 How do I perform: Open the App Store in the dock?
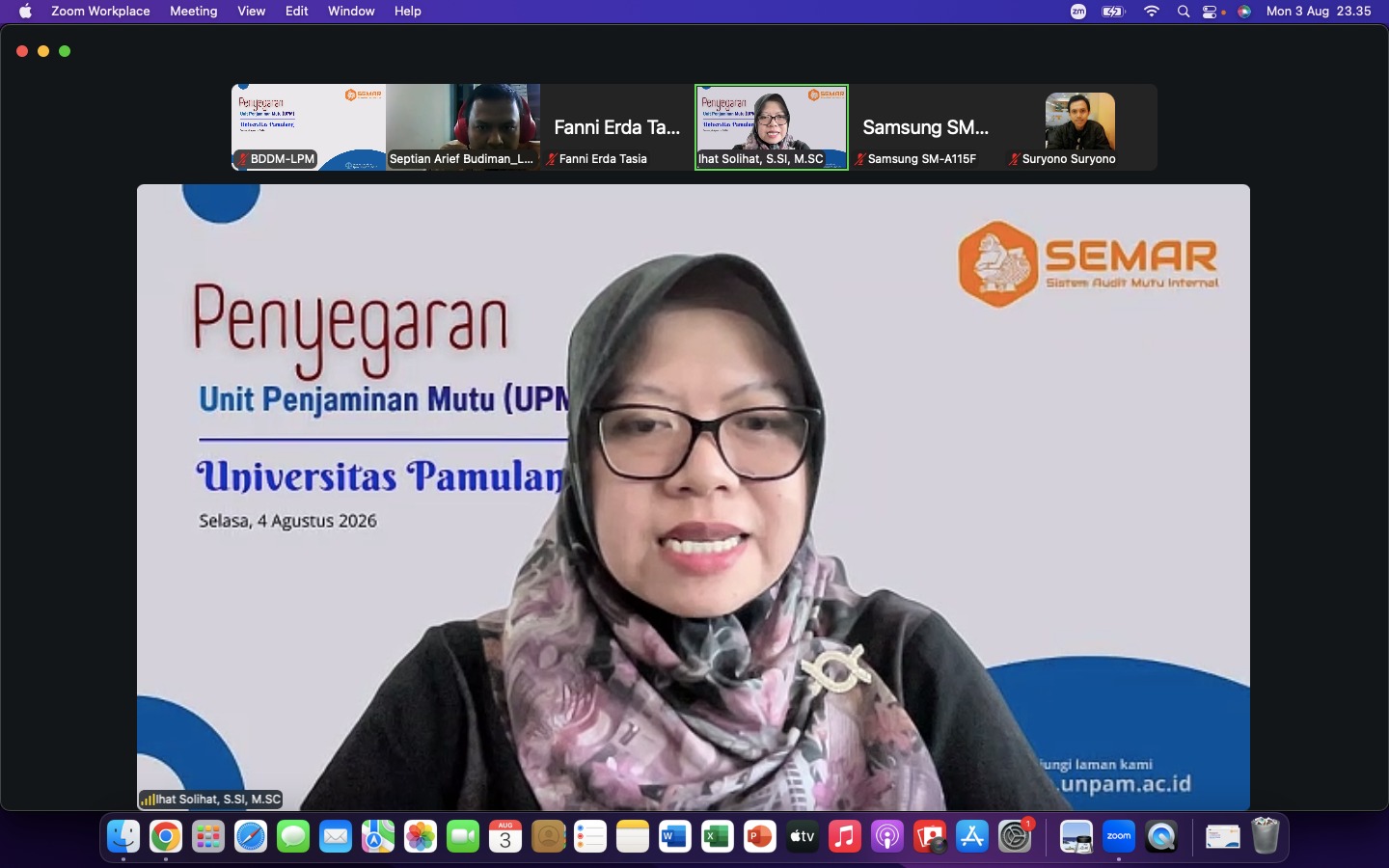[x=972, y=837]
